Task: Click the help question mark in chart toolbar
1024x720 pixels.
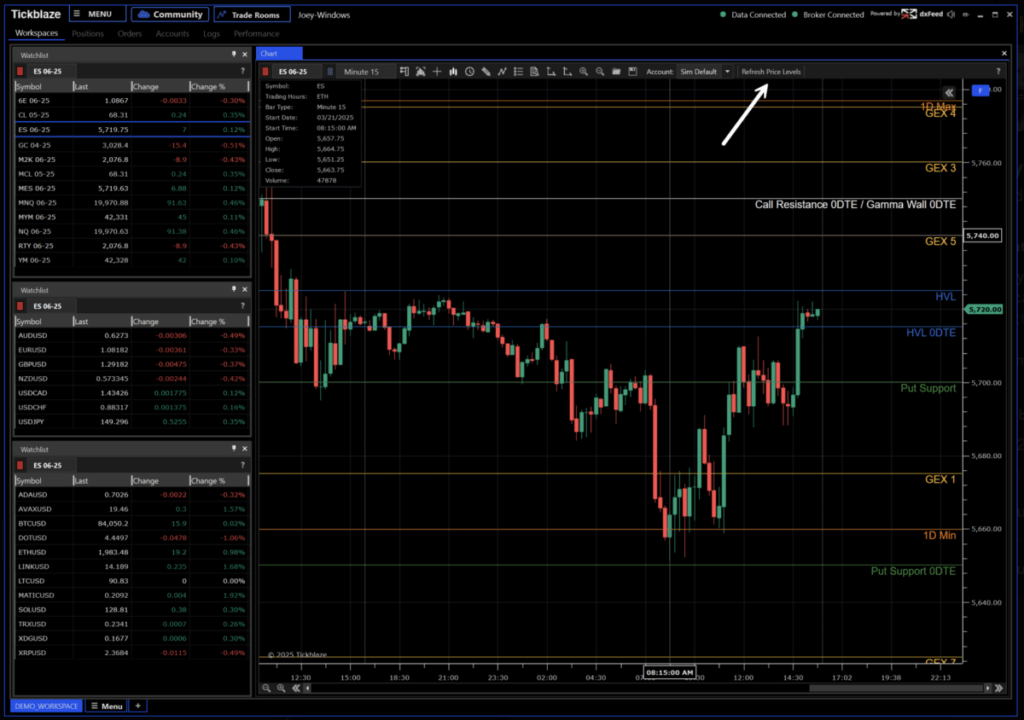Action: point(997,72)
